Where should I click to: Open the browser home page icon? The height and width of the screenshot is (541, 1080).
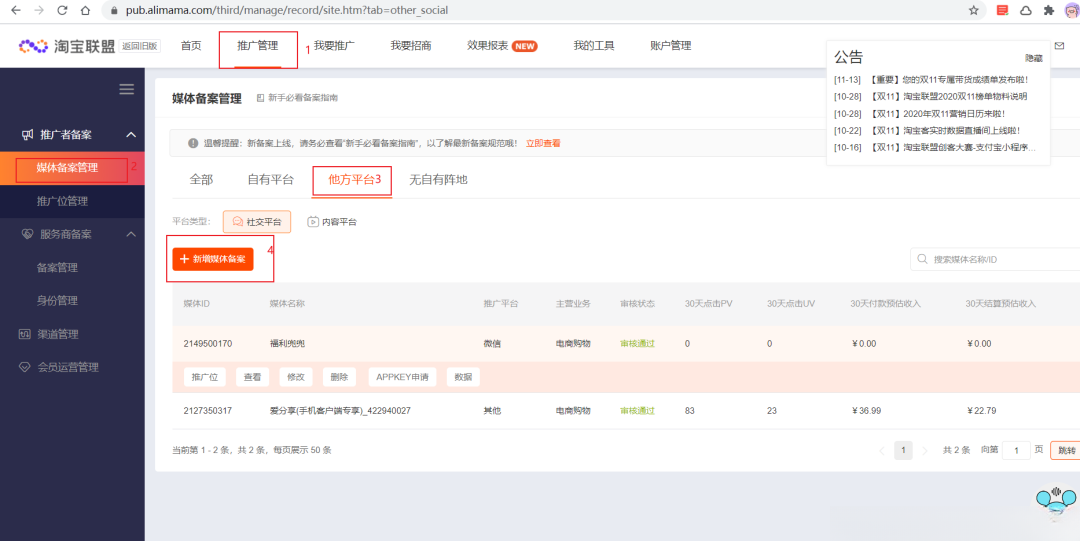pos(85,10)
